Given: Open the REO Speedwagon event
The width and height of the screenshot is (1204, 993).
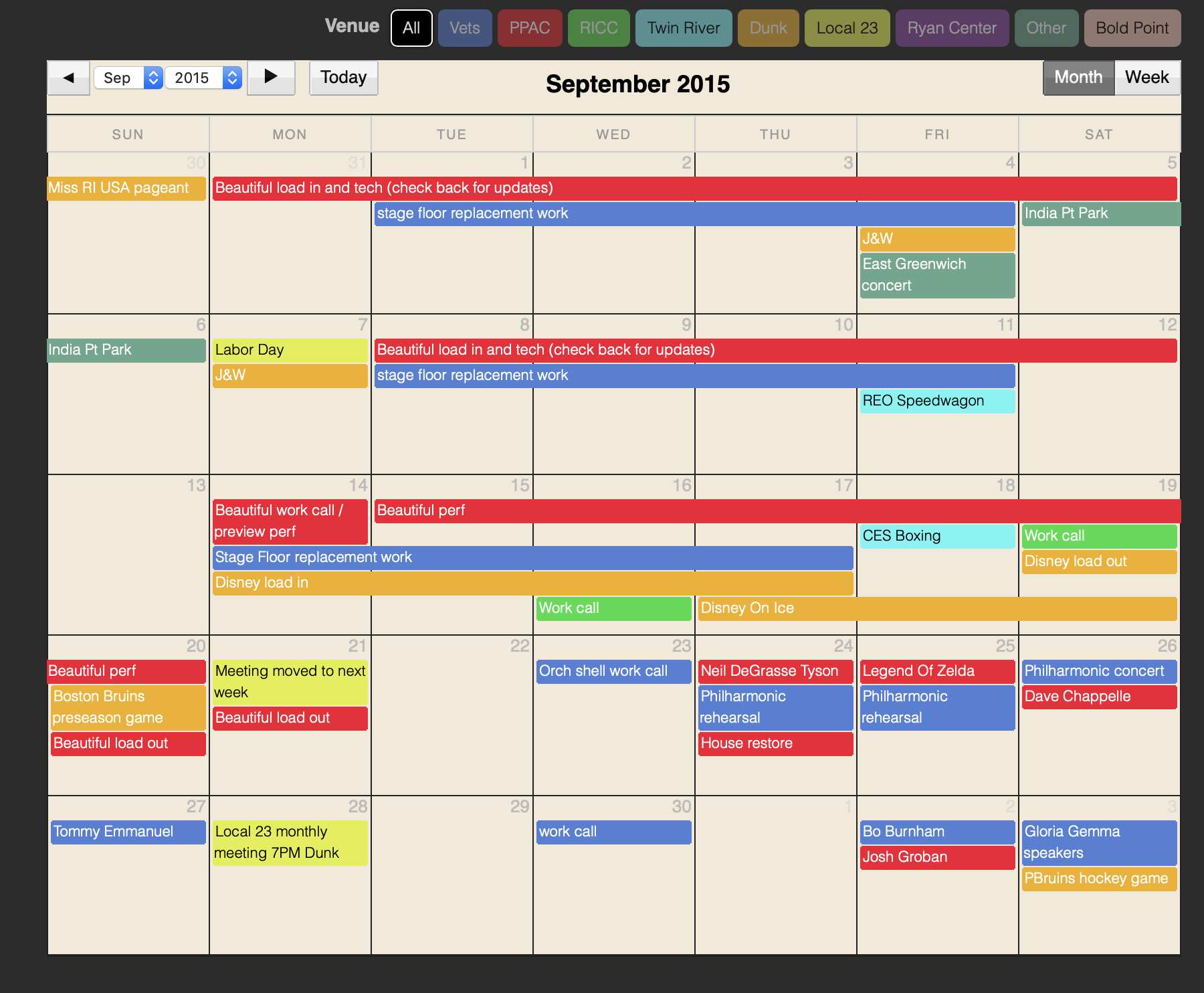Looking at the screenshot, I should click(x=936, y=401).
